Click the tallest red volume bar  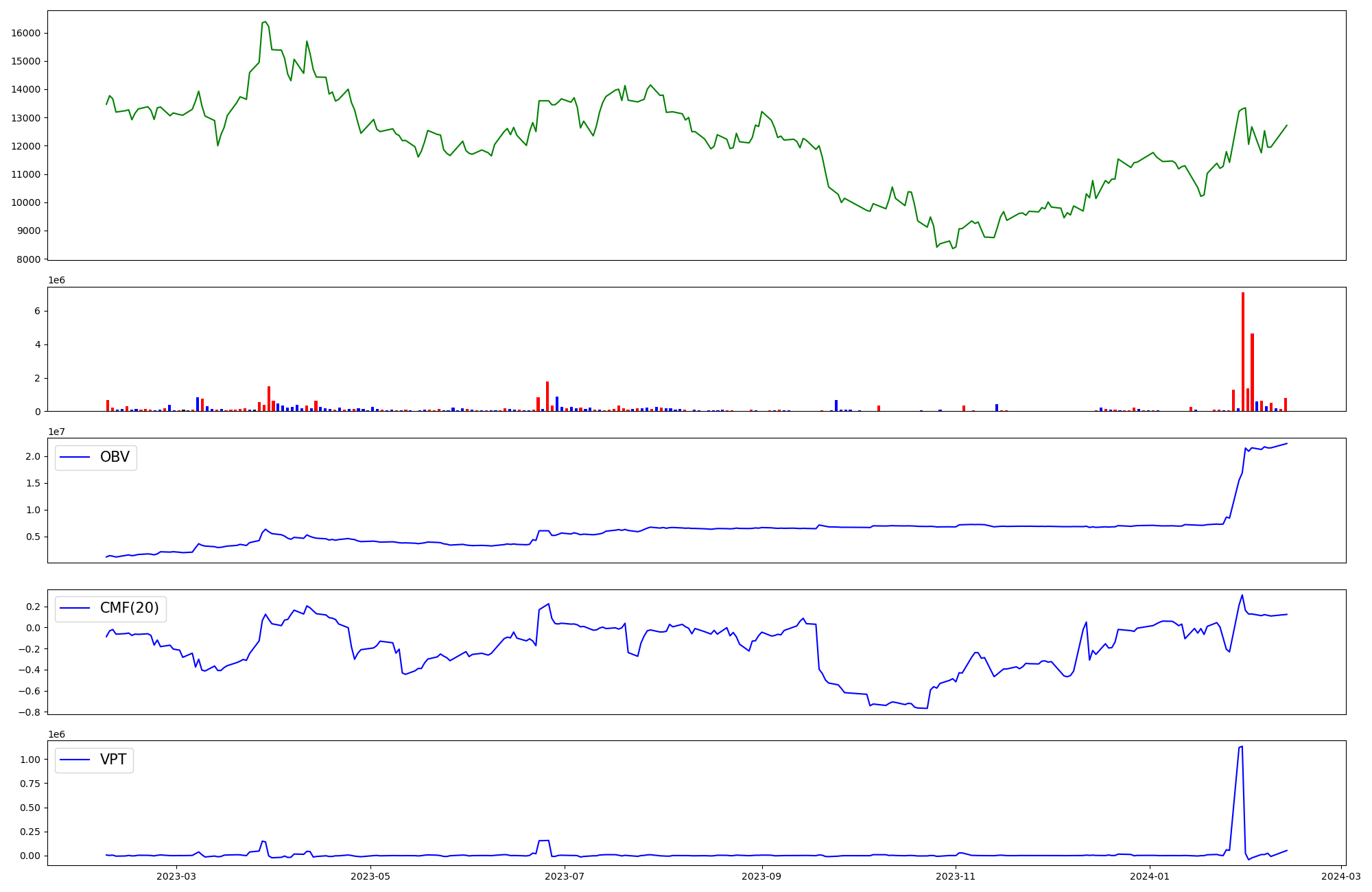[x=1242, y=351]
